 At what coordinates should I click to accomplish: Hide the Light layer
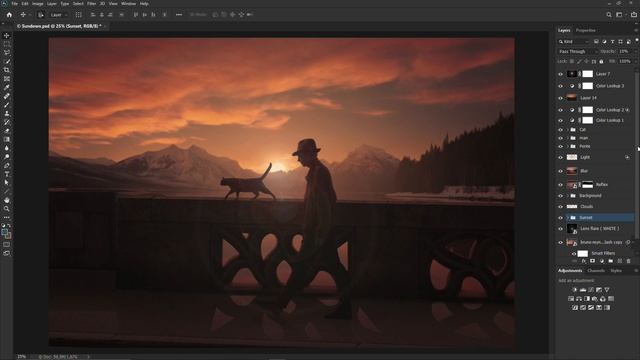(x=560, y=158)
